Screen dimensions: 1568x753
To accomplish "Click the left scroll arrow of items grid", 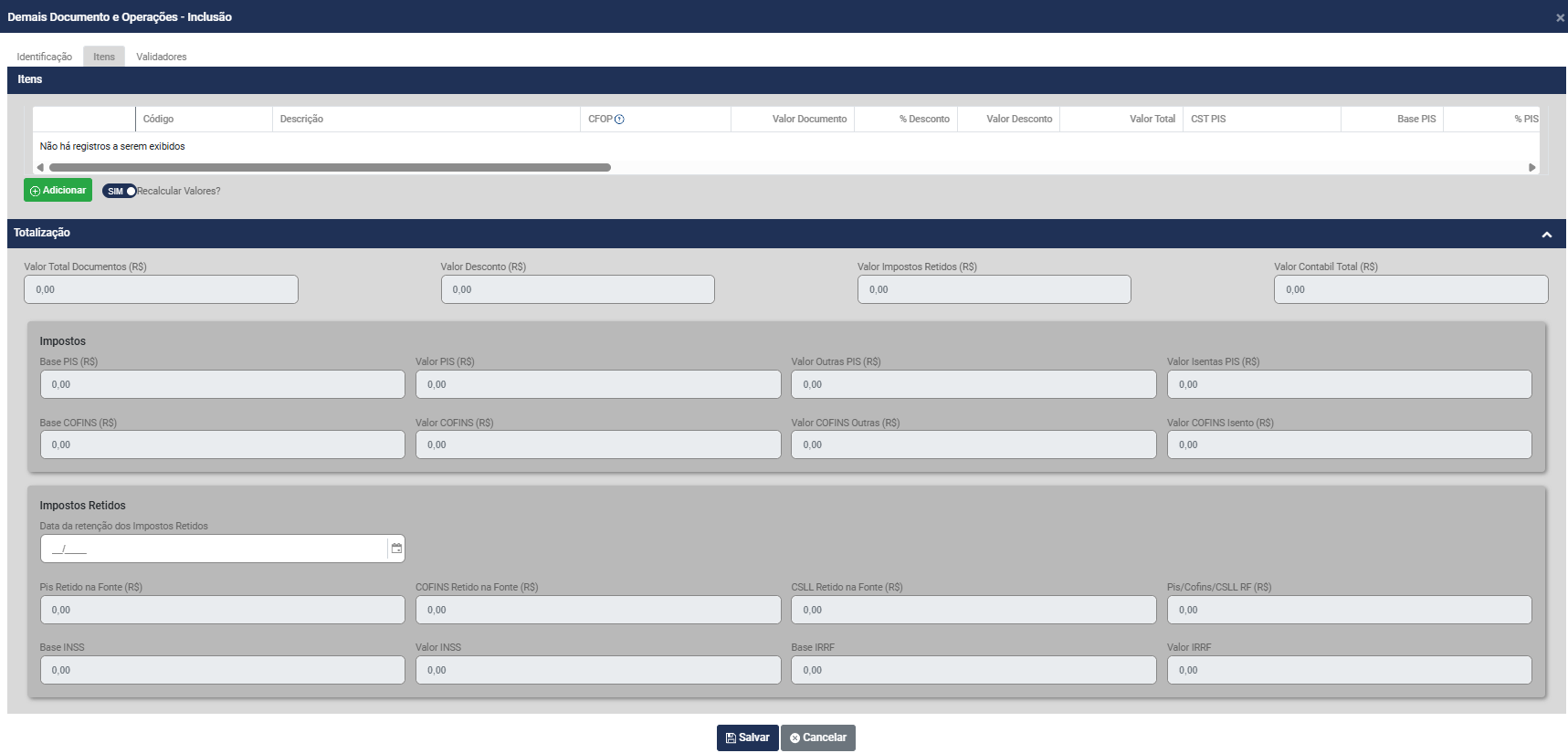I will tap(39, 168).
